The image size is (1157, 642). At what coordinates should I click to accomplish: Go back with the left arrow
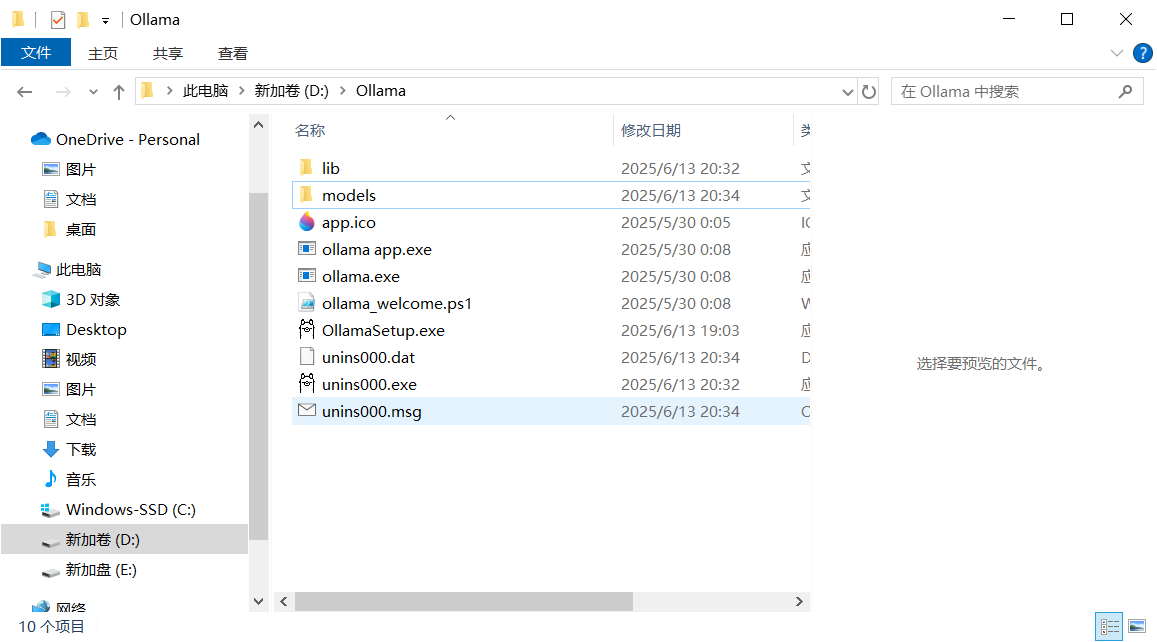click(x=24, y=92)
